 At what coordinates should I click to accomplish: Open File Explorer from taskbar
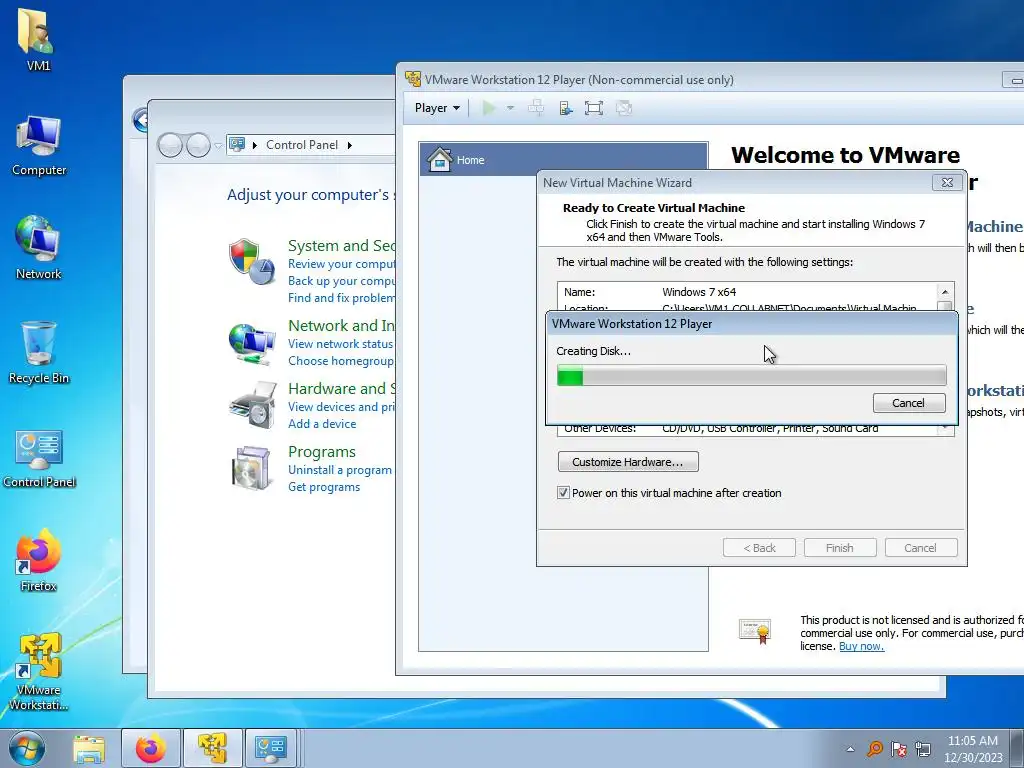pos(89,748)
